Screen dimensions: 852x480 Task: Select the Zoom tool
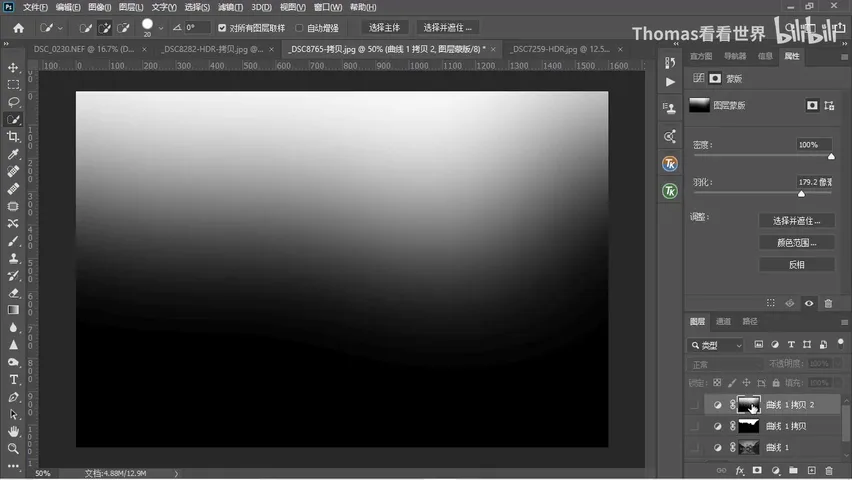pos(13,448)
